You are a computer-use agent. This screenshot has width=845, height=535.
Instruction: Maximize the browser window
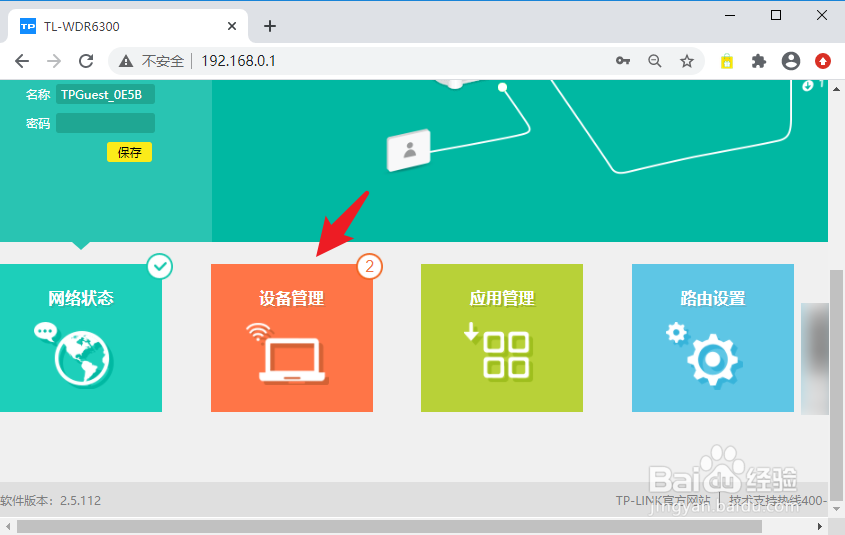[x=776, y=15]
